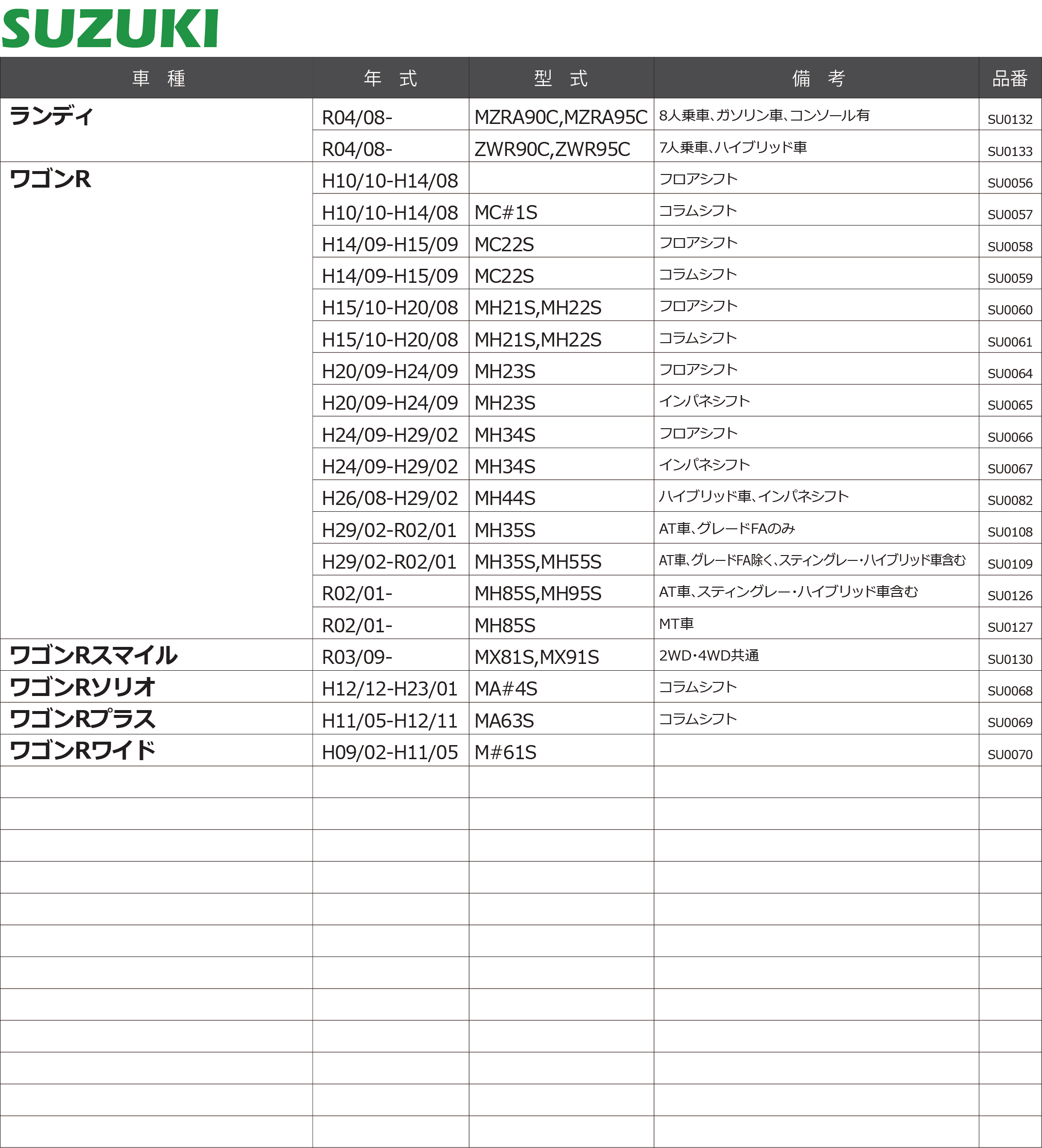1042x1148 pixels.
Task: Click the 品番 column header
Action: [x=1009, y=78]
